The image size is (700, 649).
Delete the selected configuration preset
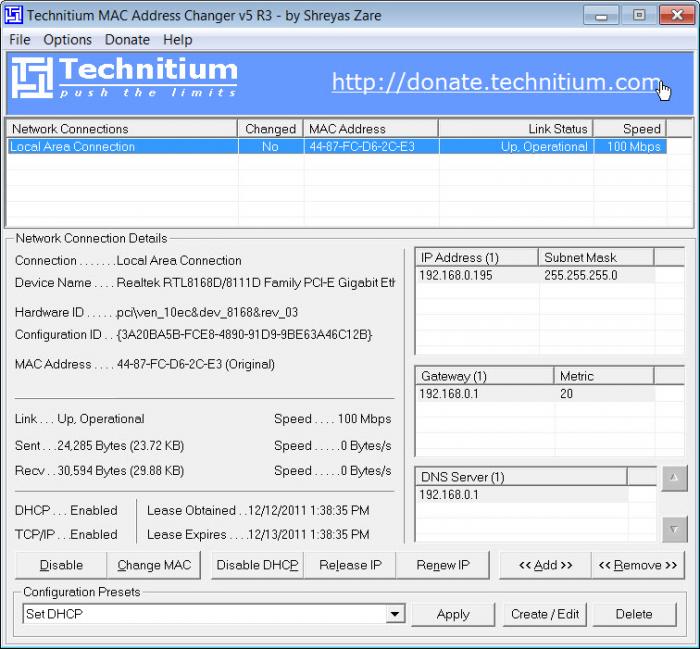point(634,614)
